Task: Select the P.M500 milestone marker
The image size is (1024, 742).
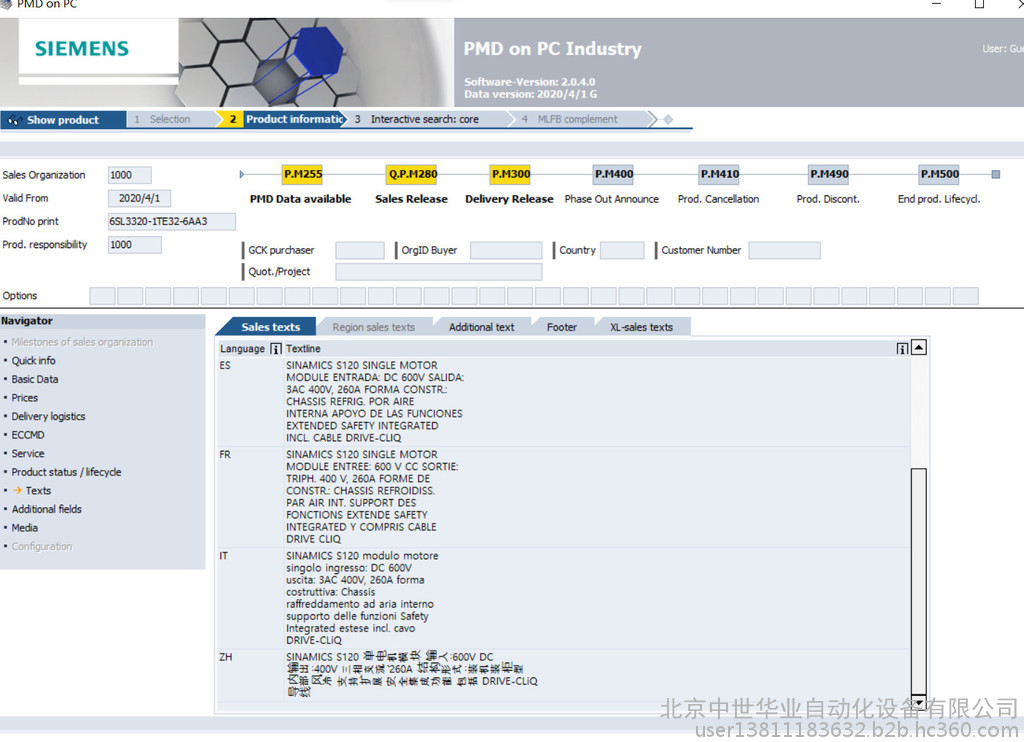Action: pyautogui.click(x=940, y=174)
